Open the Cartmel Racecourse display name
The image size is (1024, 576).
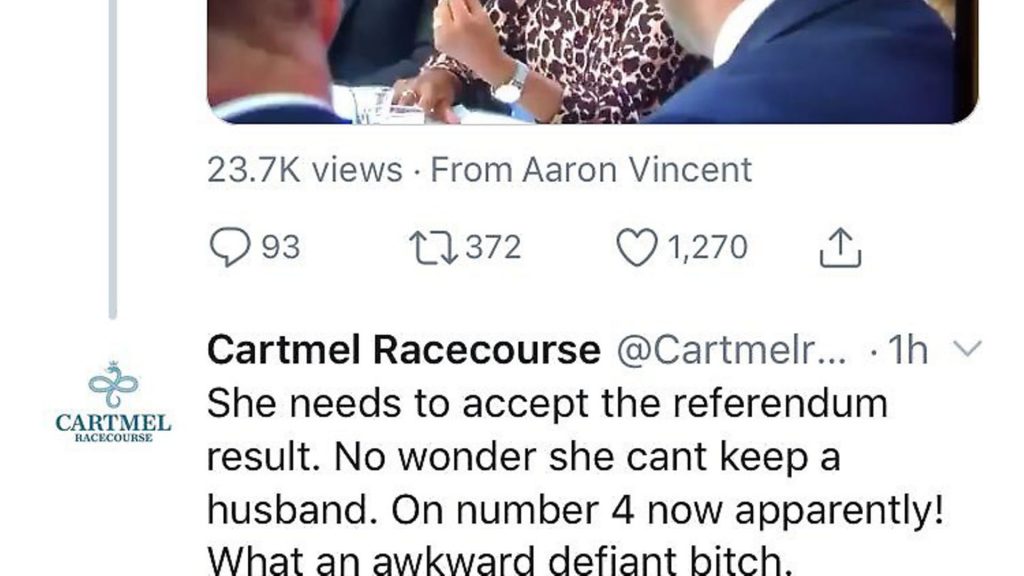coord(404,349)
